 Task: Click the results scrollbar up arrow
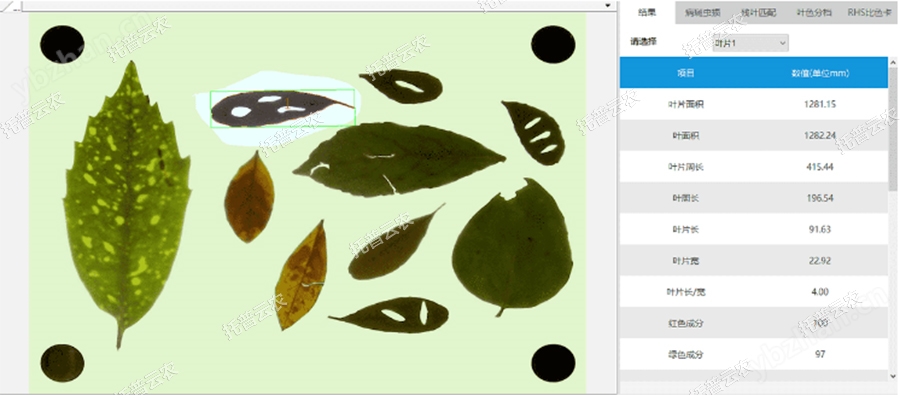coord(893,61)
